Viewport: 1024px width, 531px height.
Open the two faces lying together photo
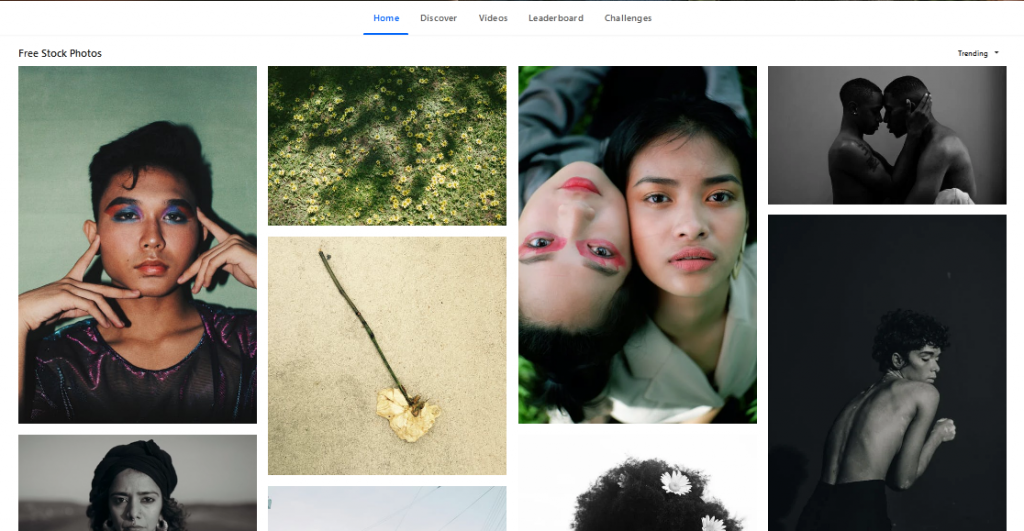point(637,244)
